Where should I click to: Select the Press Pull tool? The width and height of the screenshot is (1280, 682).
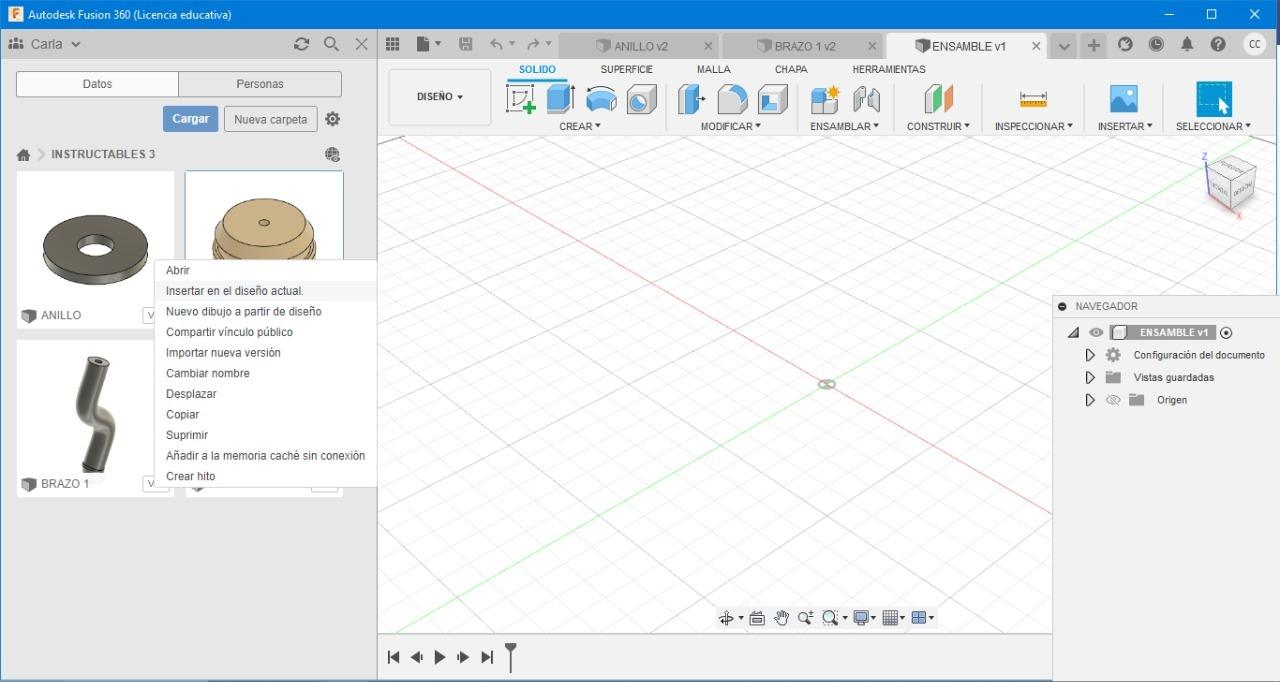692,99
